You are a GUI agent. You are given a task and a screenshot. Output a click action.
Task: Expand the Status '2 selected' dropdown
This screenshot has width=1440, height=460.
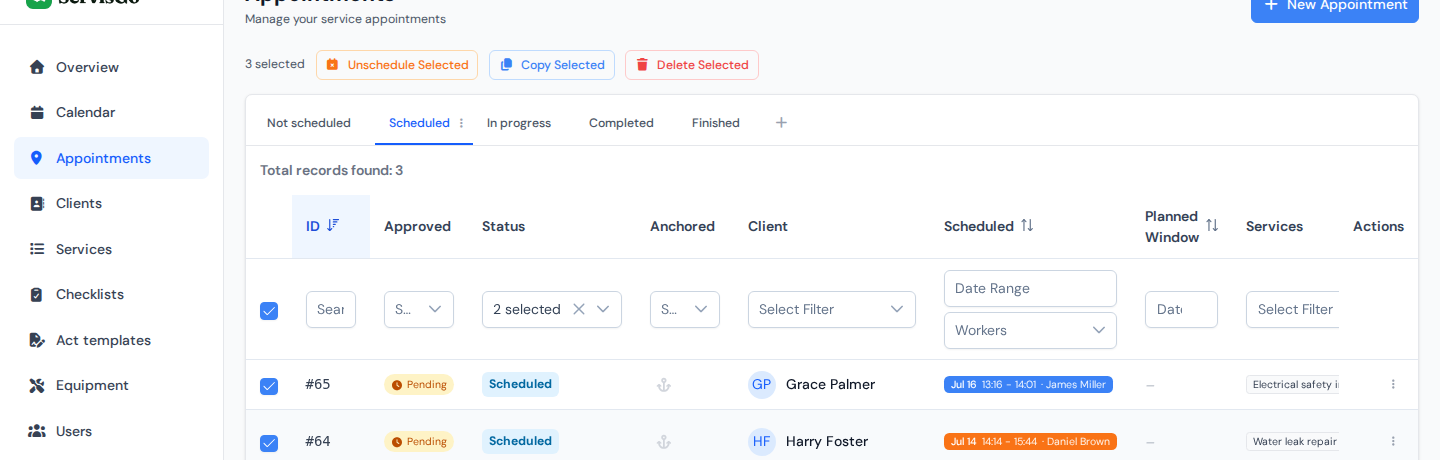coord(603,309)
